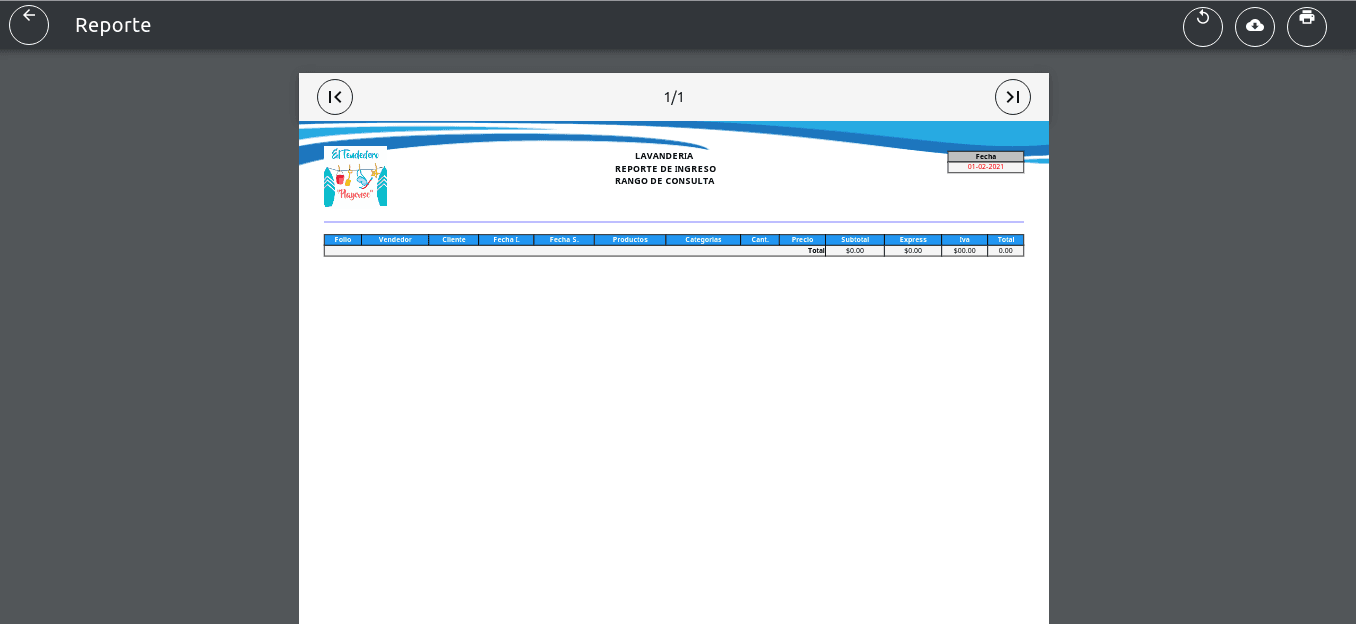Image resolution: width=1356 pixels, height=624 pixels.
Task: Click the date value '01-02-2021'
Action: point(986,167)
